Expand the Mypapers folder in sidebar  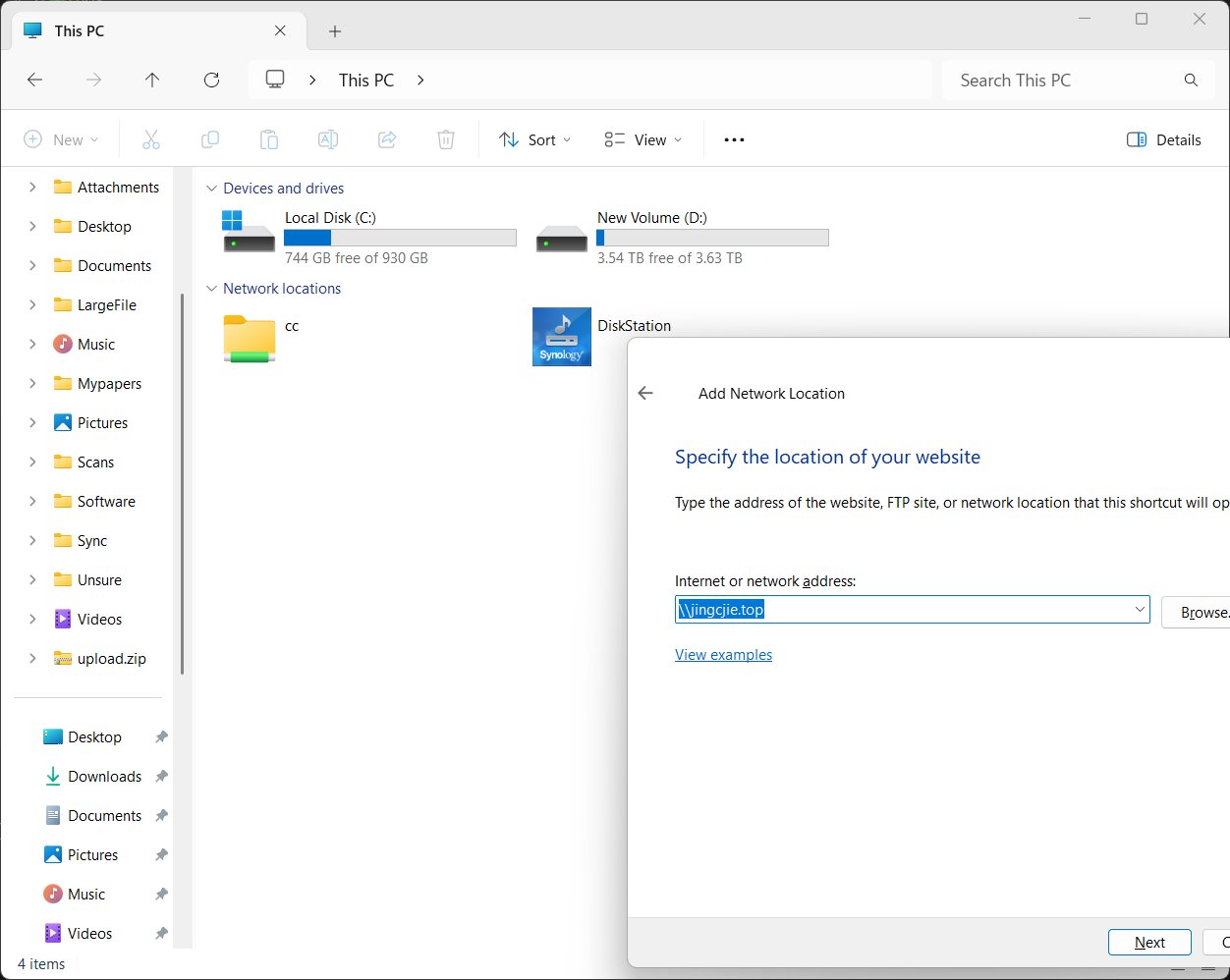[x=32, y=384]
